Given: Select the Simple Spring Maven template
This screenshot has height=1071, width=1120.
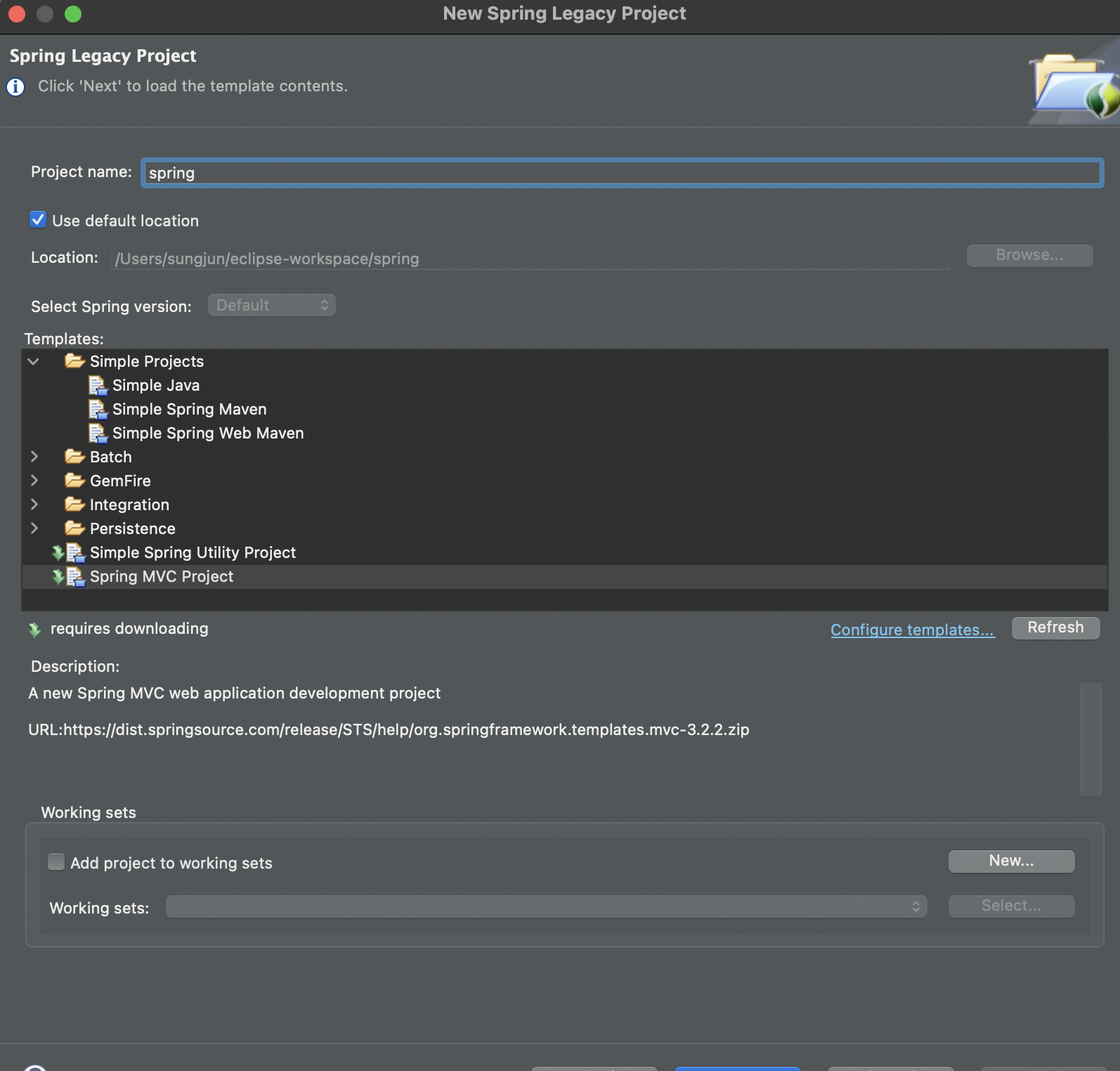Looking at the screenshot, I should click(190, 409).
